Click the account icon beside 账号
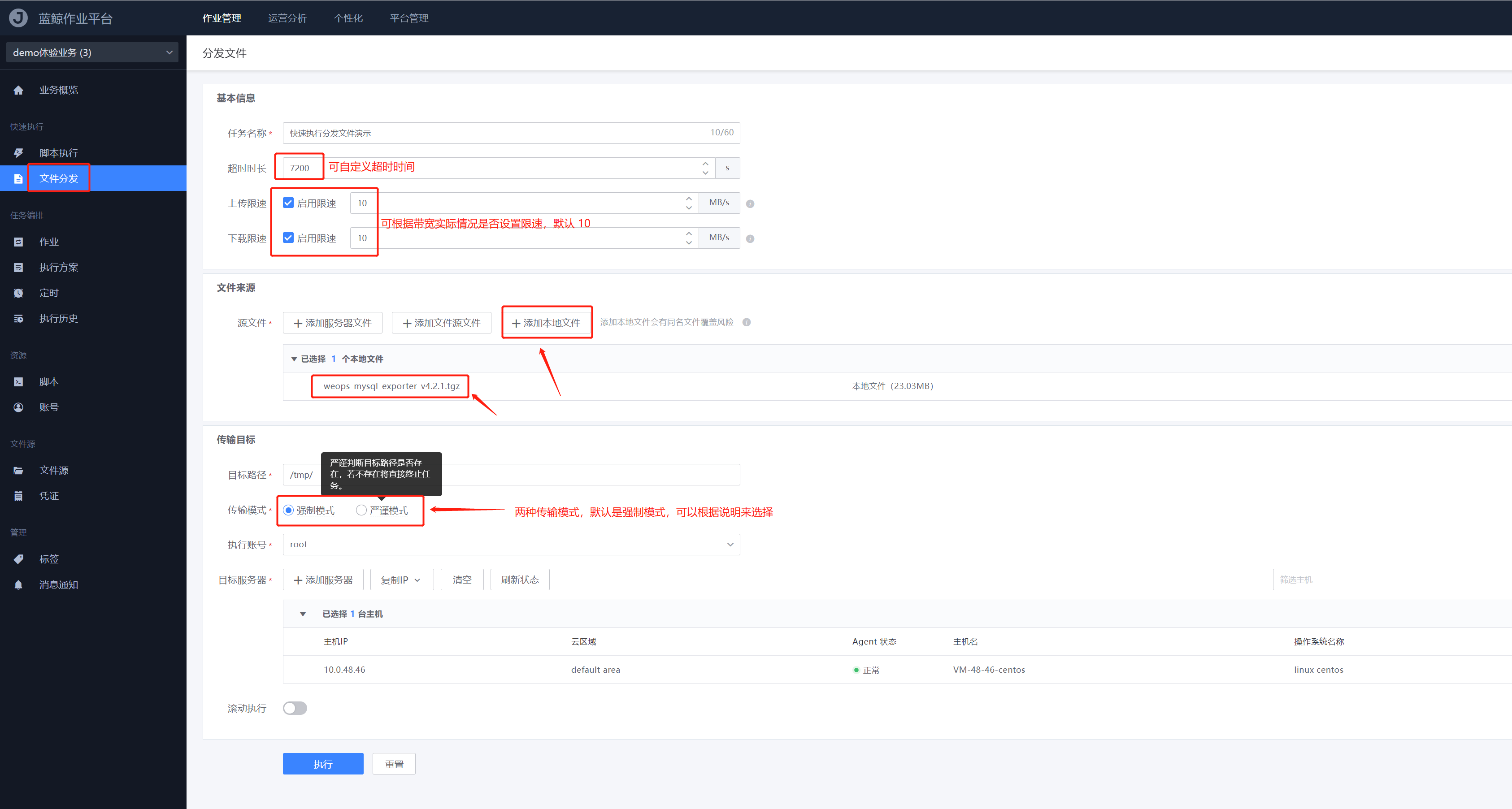 click(18, 407)
